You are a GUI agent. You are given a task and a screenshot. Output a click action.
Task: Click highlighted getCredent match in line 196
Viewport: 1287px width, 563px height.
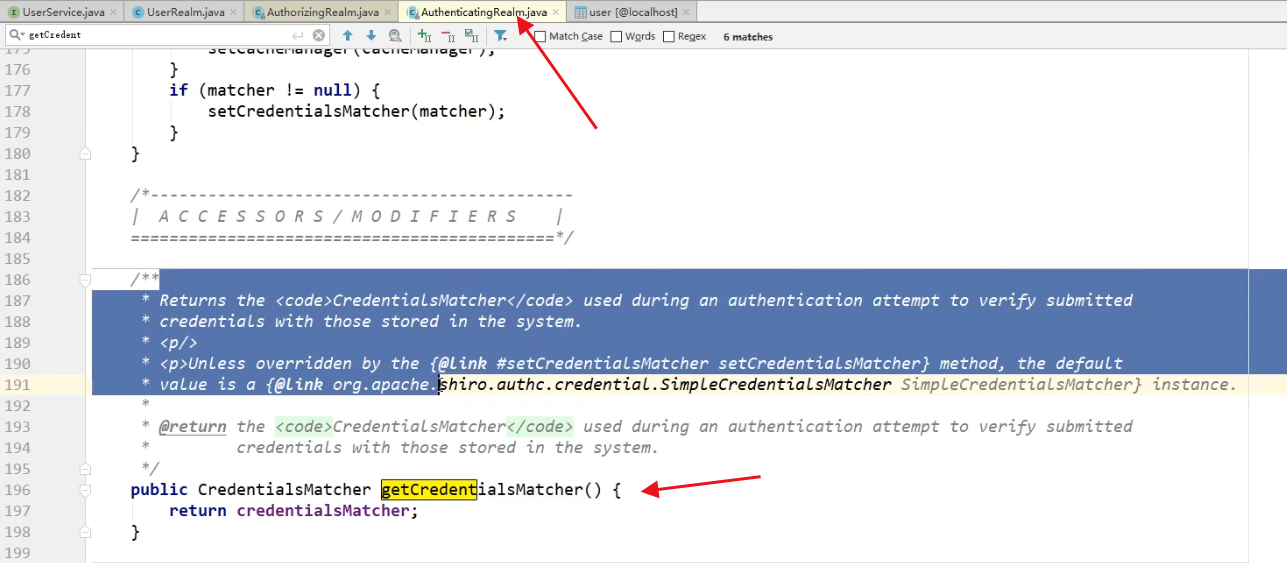tap(428, 490)
